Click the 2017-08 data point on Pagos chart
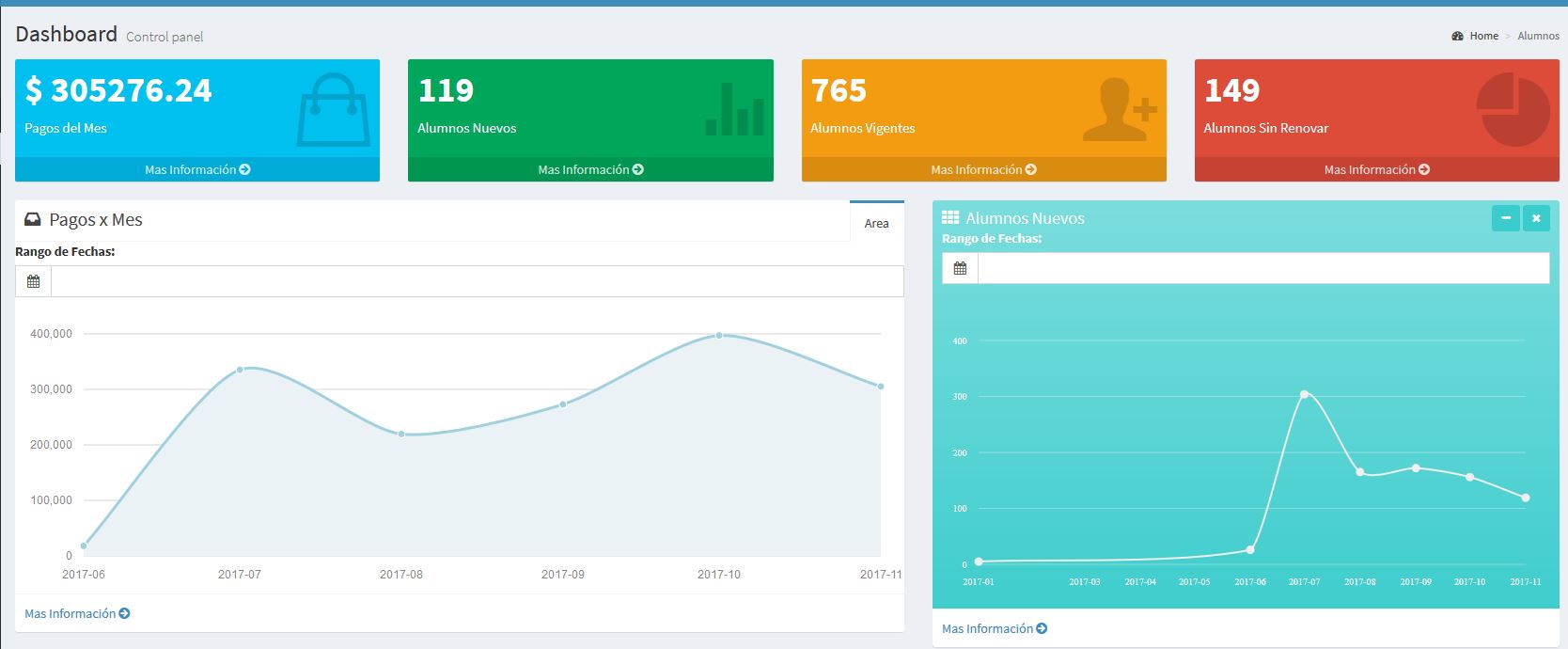The width and height of the screenshot is (1568, 649). (401, 434)
